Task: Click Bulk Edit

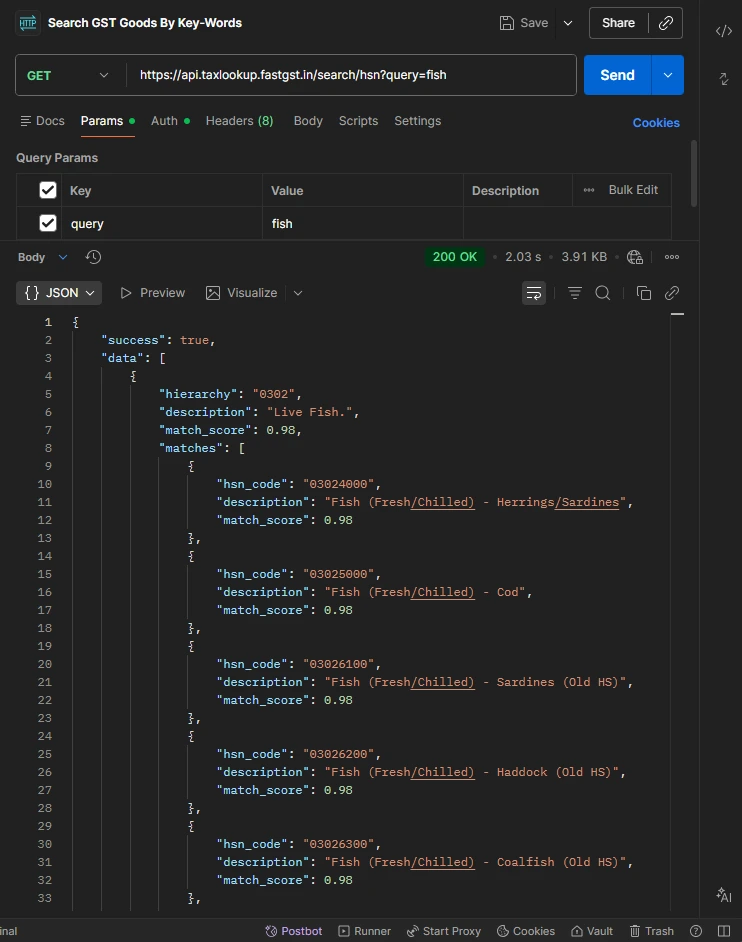Action: point(633,190)
